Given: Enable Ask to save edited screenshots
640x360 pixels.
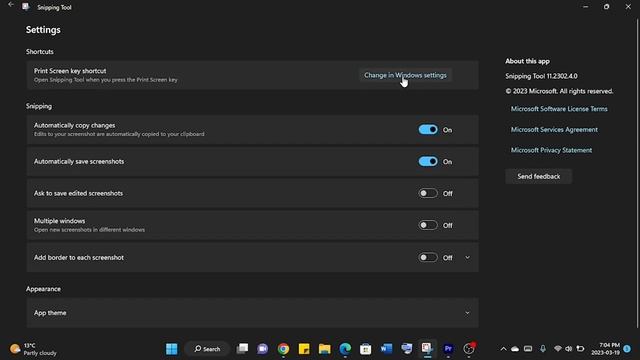Looking at the screenshot, I should pyautogui.click(x=428, y=193).
